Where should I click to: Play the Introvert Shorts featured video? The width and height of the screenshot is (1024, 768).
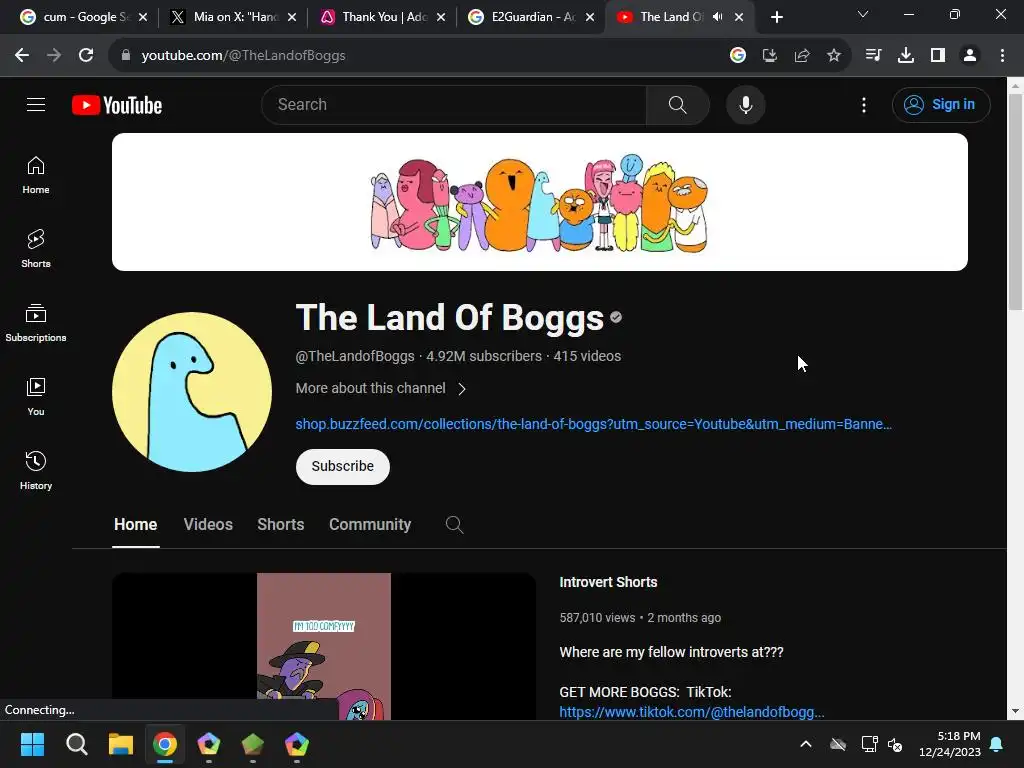[324, 647]
